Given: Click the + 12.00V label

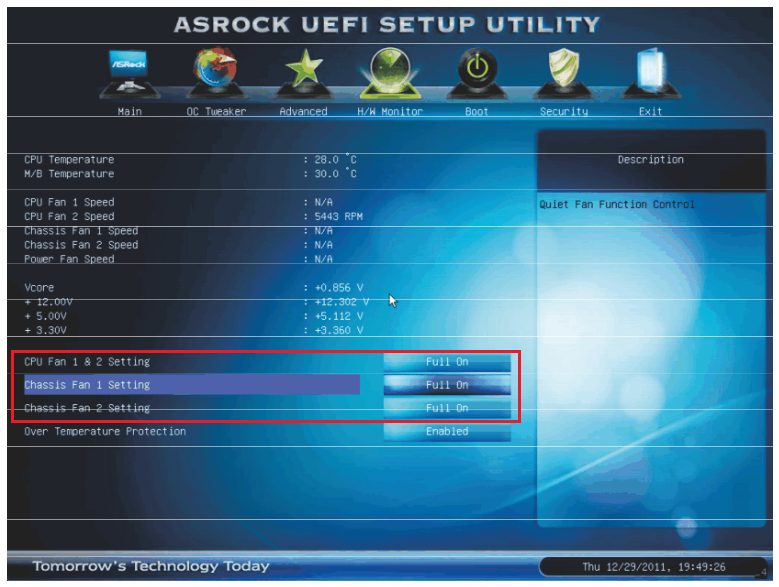Looking at the screenshot, I should 49,302.
